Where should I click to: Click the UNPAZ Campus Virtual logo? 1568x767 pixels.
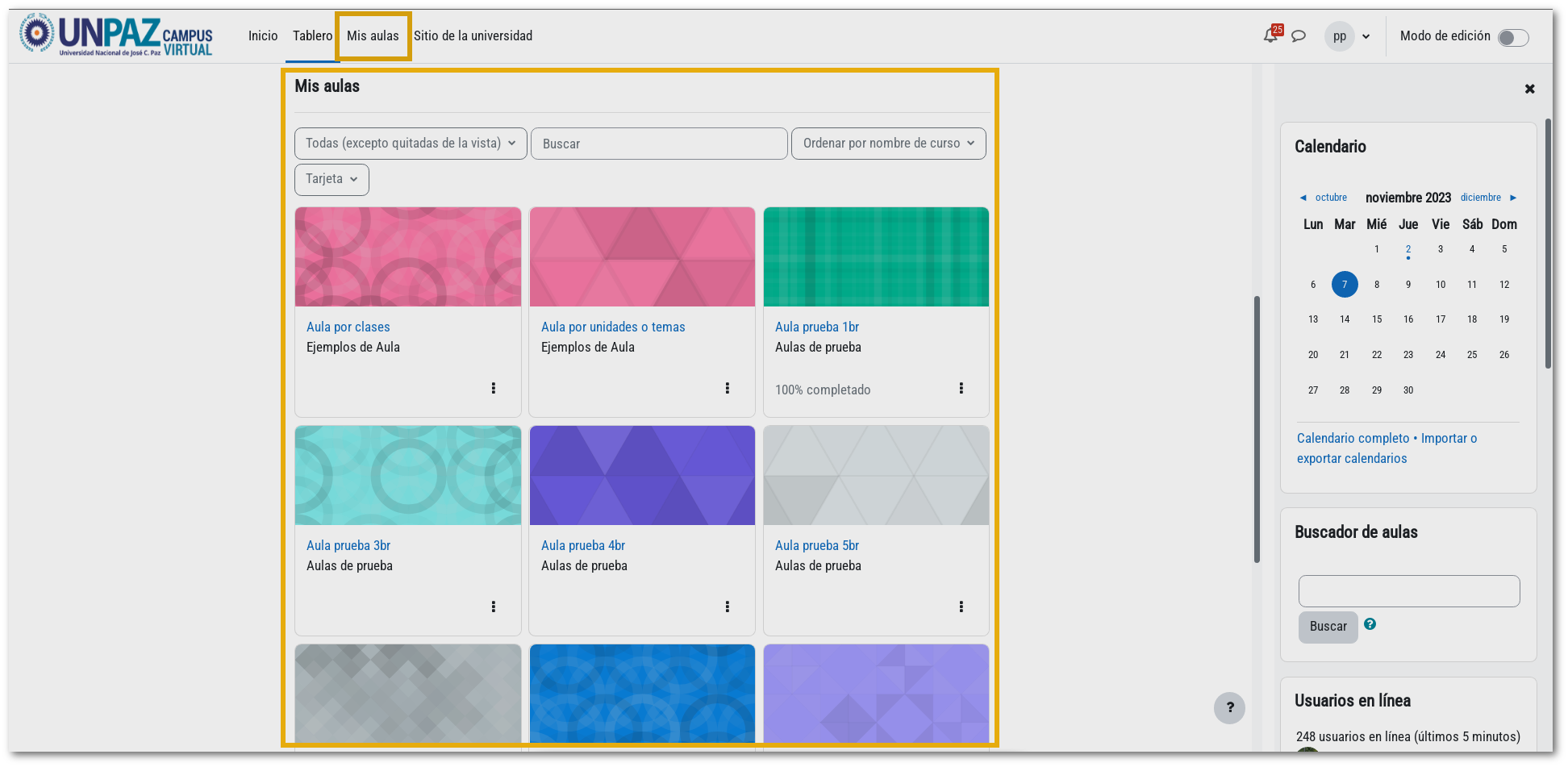click(117, 35)
